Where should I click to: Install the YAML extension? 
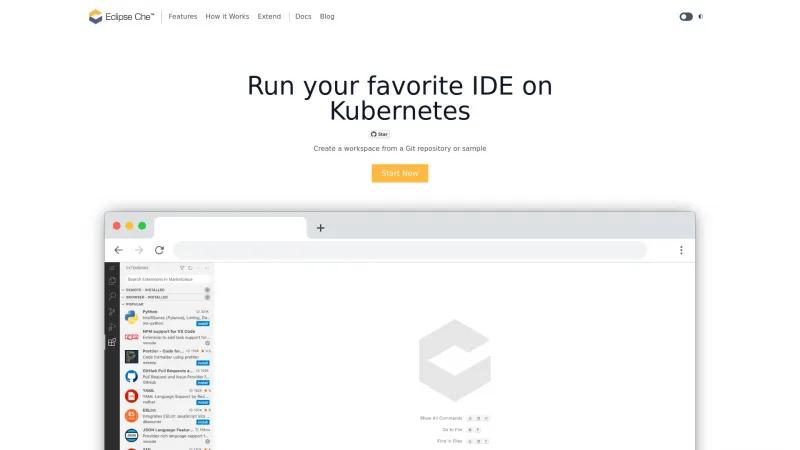203,402
